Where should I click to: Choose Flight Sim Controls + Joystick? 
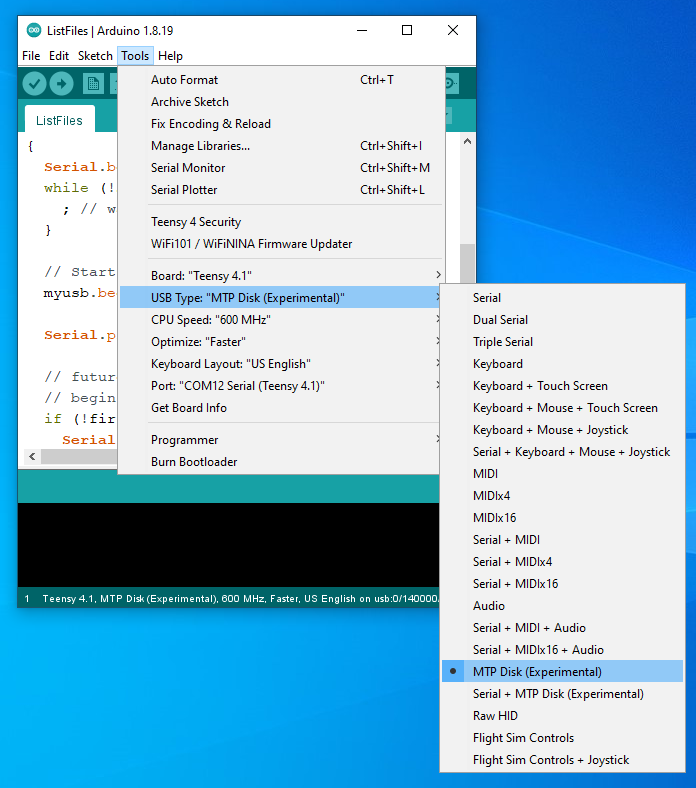pos(562,760)
